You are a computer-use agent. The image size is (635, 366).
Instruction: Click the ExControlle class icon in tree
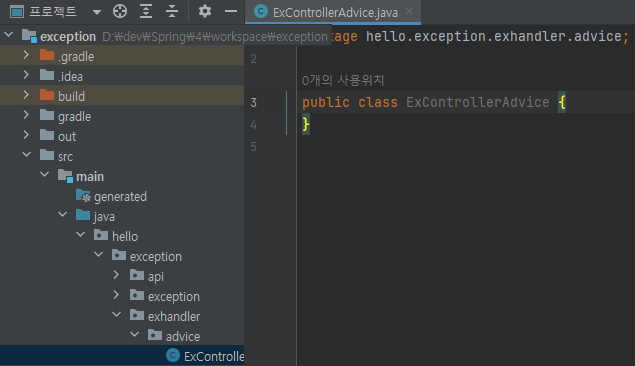[173, 355]
